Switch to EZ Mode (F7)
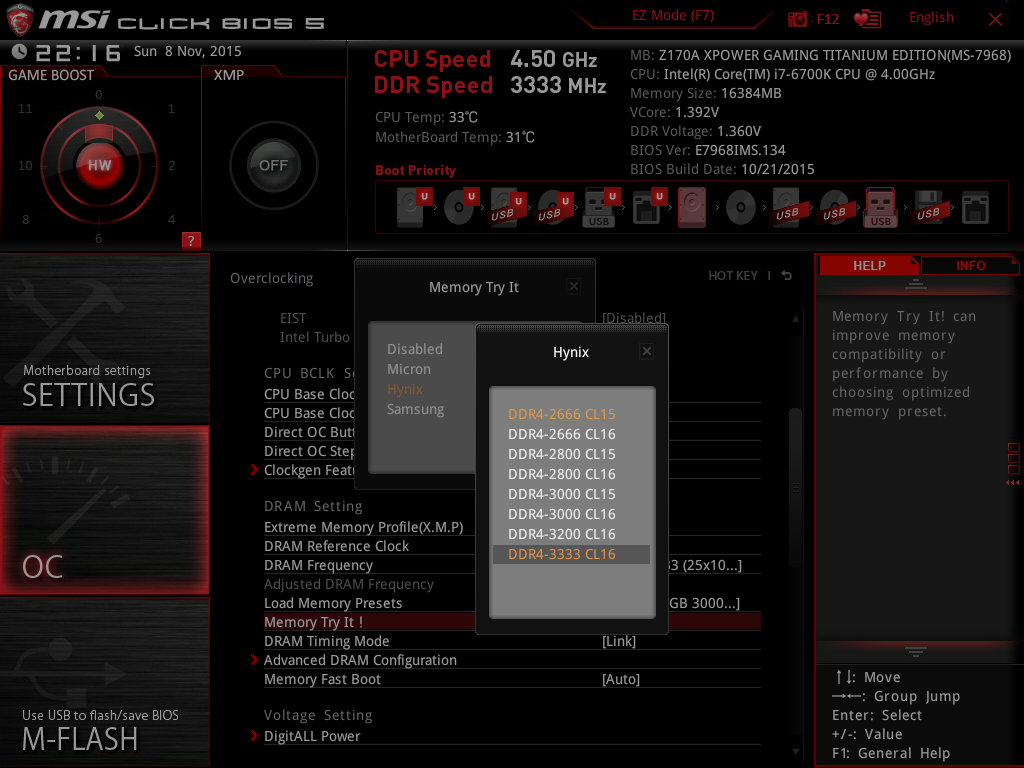 click(x=673, y=16)
